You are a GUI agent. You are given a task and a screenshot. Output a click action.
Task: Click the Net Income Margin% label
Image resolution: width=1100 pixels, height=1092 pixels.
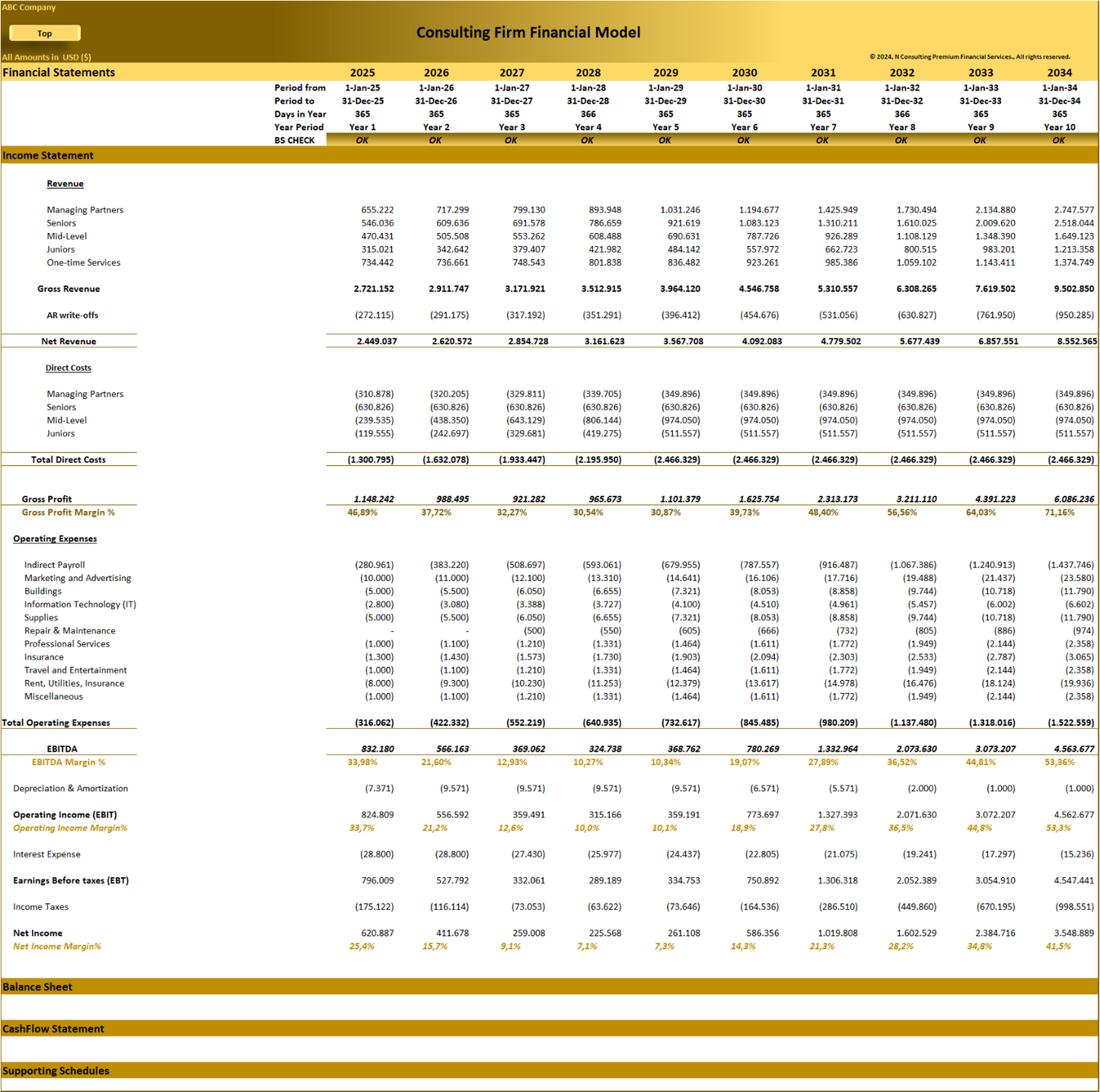57,947
